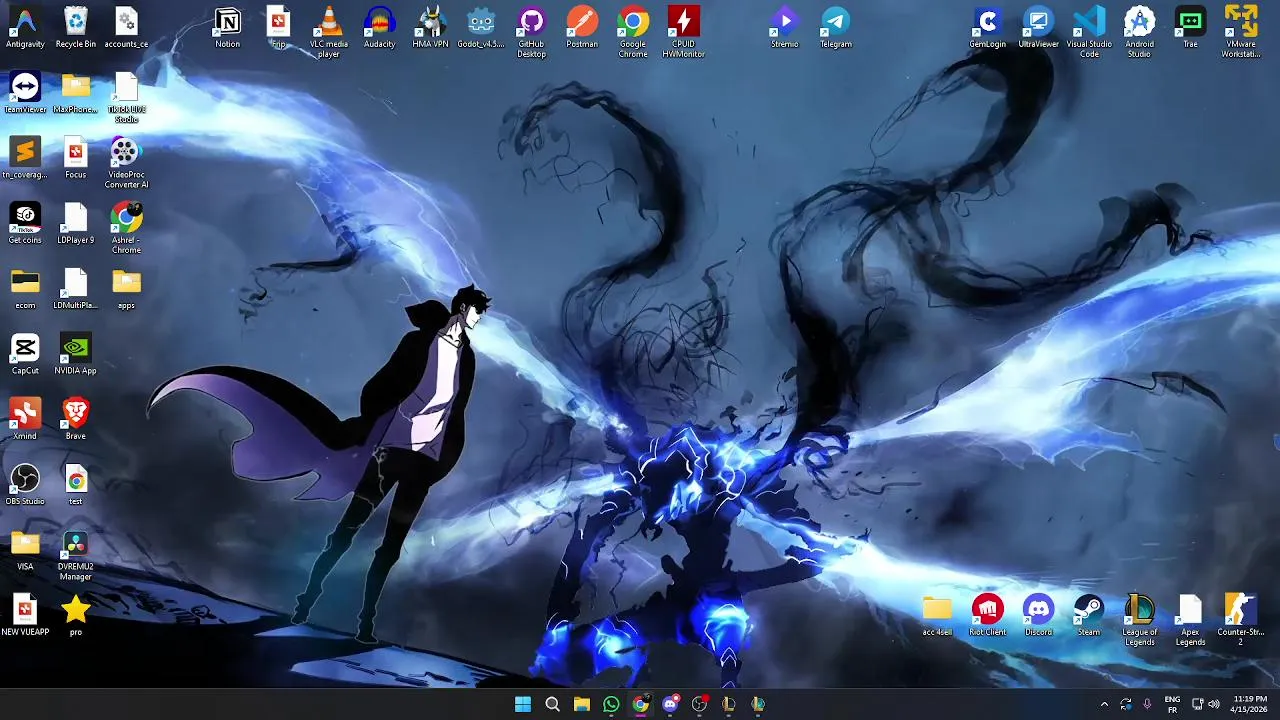Launch CapCut
Image resolution: width=1280 pixels, height=720 pixels.
pyautogui.click(x=25, y=354)
